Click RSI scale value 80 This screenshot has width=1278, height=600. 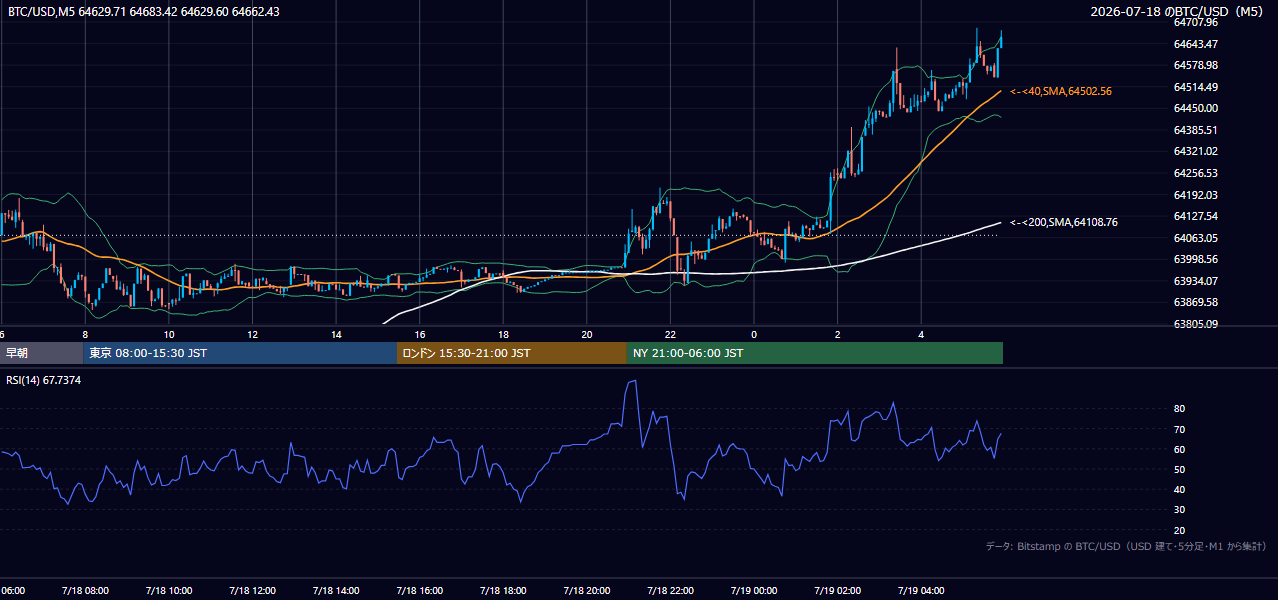[1180, 409]
